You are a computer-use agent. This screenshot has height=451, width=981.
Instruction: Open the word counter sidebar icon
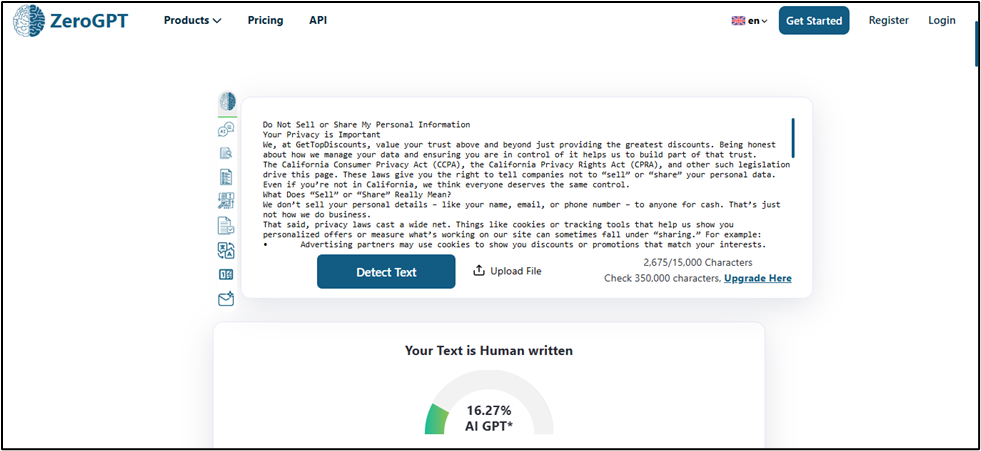[x=226, y=275]
